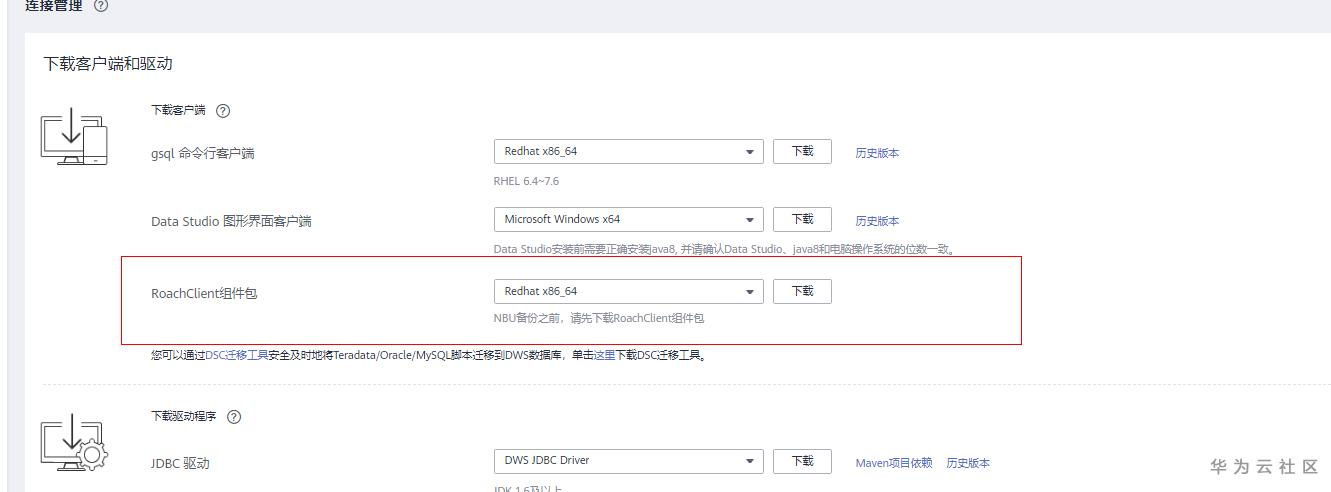Click the JDBC 驱动 label

click(180, 463)
